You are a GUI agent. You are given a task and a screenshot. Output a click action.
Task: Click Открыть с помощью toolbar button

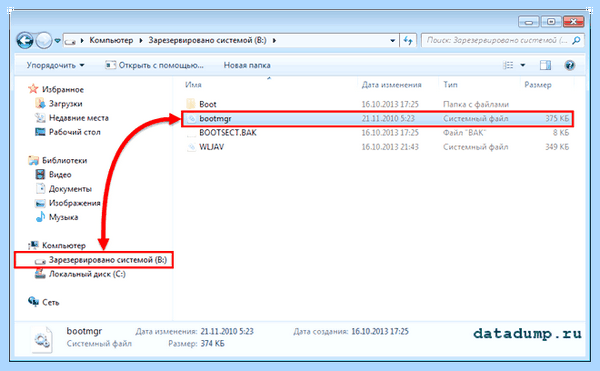(x=155, y=65)
